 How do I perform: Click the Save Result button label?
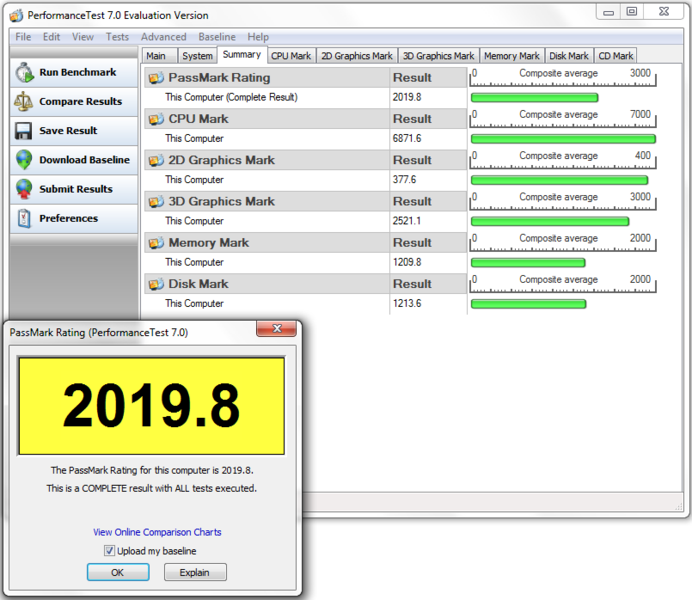point(68,131)
